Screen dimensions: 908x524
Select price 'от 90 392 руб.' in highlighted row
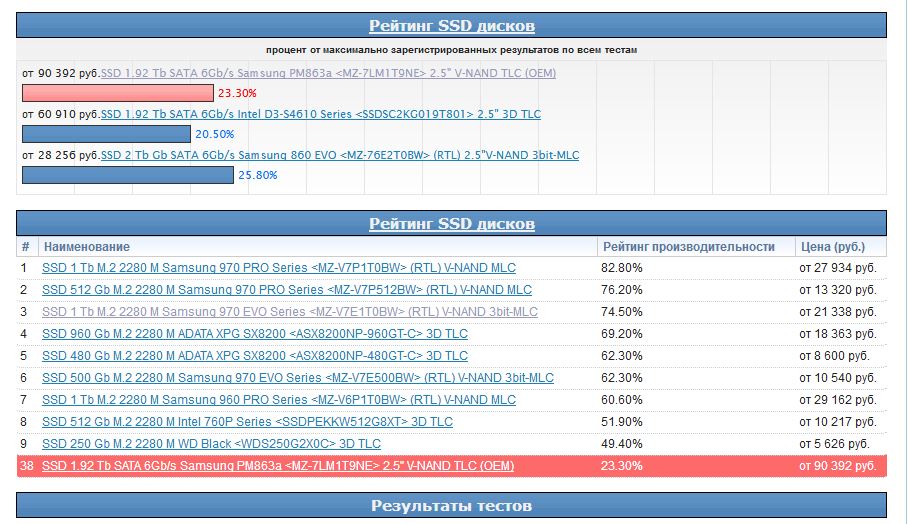(838, 466)
